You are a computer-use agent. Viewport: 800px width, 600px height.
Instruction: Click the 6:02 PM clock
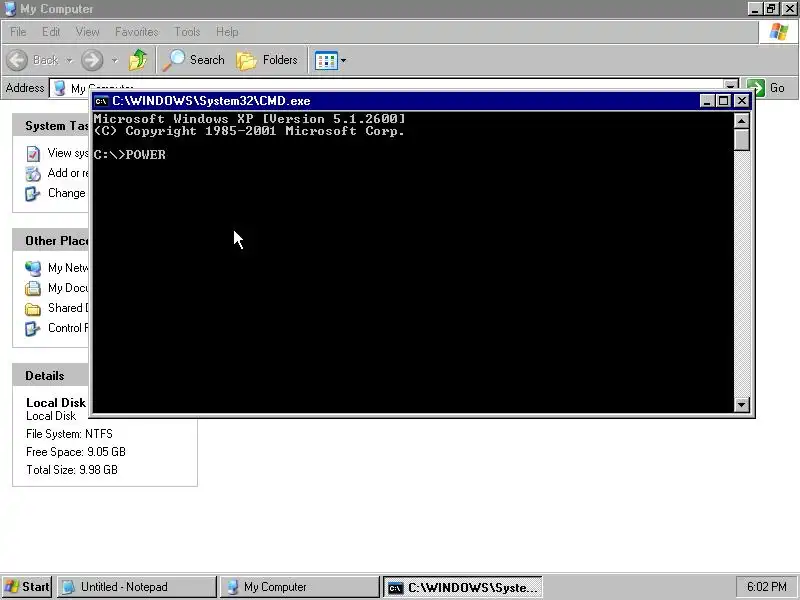coord(766,587)
